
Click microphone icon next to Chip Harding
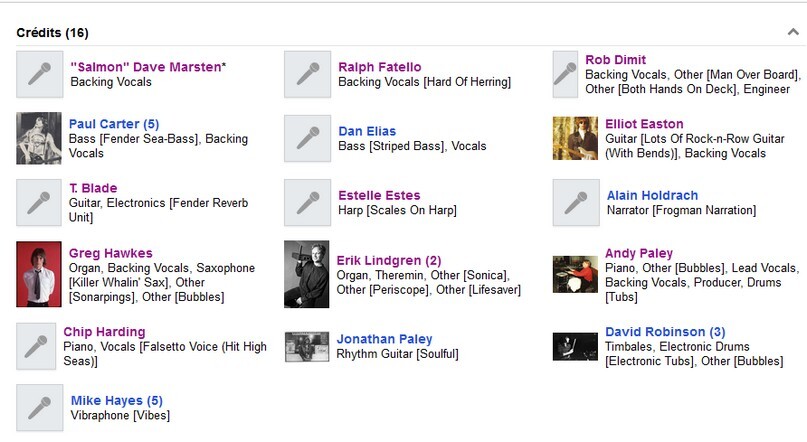[x=40, y=346]
